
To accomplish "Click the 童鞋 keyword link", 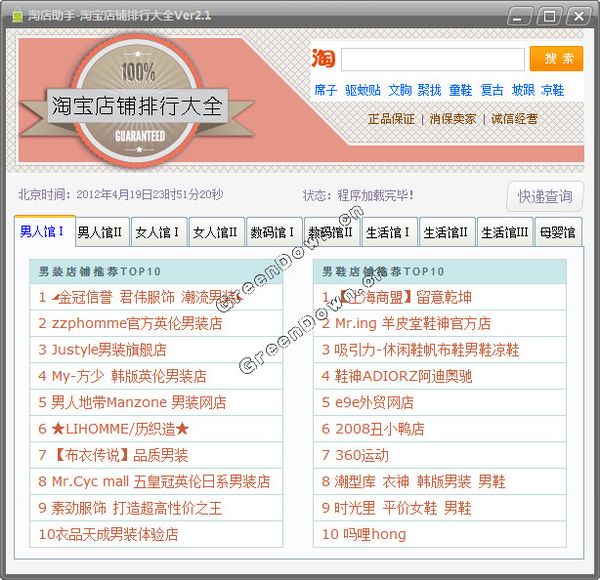I will pyautogui.click(x=460, y=90).
